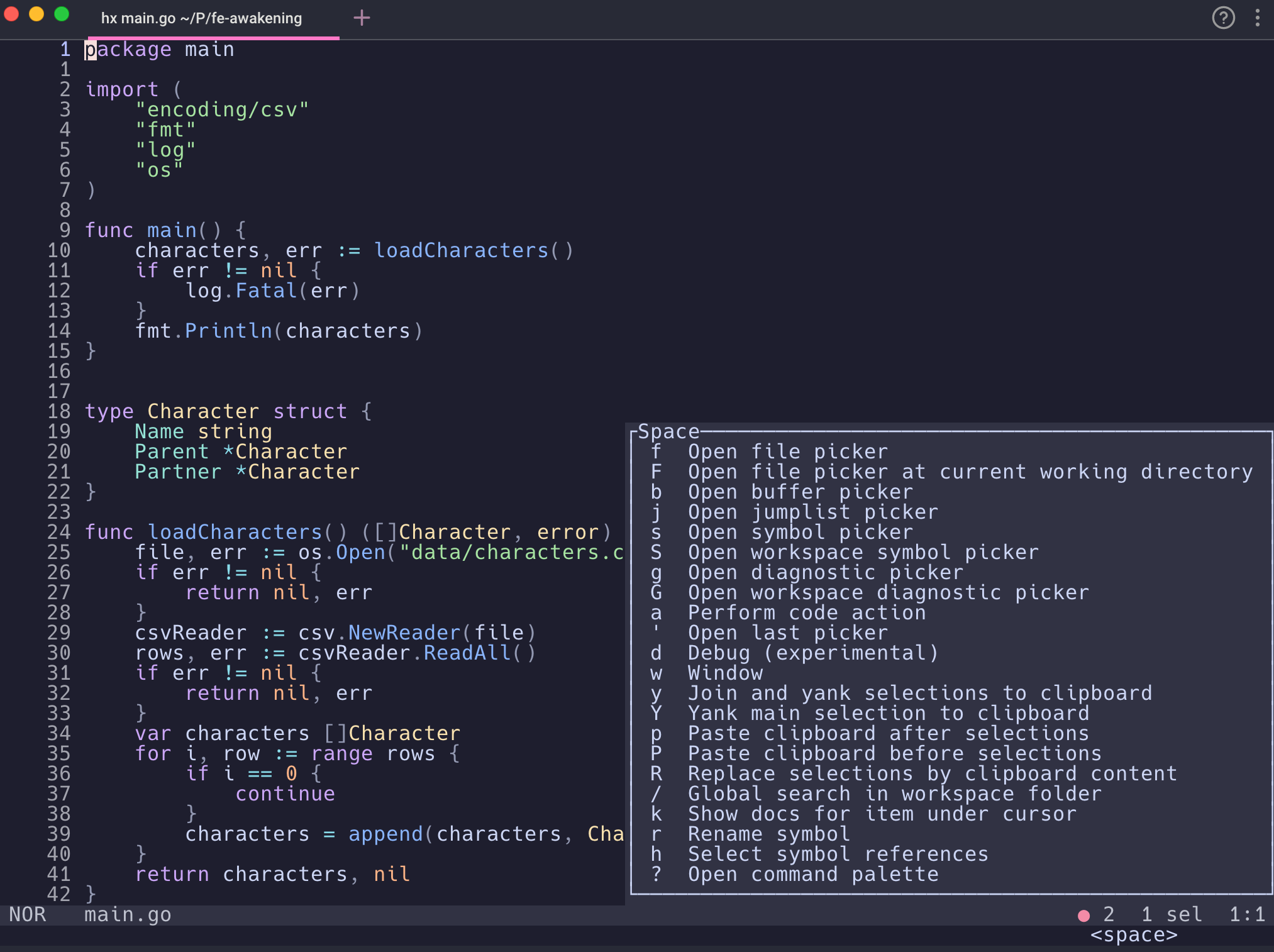Add a new tab with plus icon
Viewport: 1274px width, 952px height.
[362, 18]
